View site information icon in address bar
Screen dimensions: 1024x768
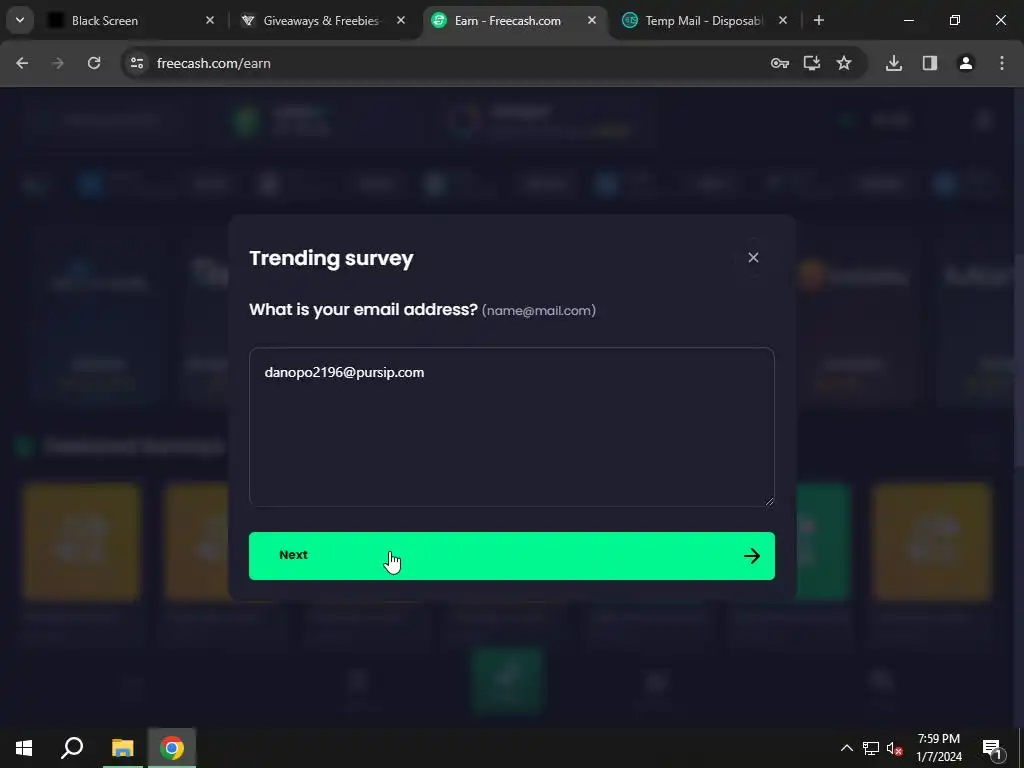[136, 63]
